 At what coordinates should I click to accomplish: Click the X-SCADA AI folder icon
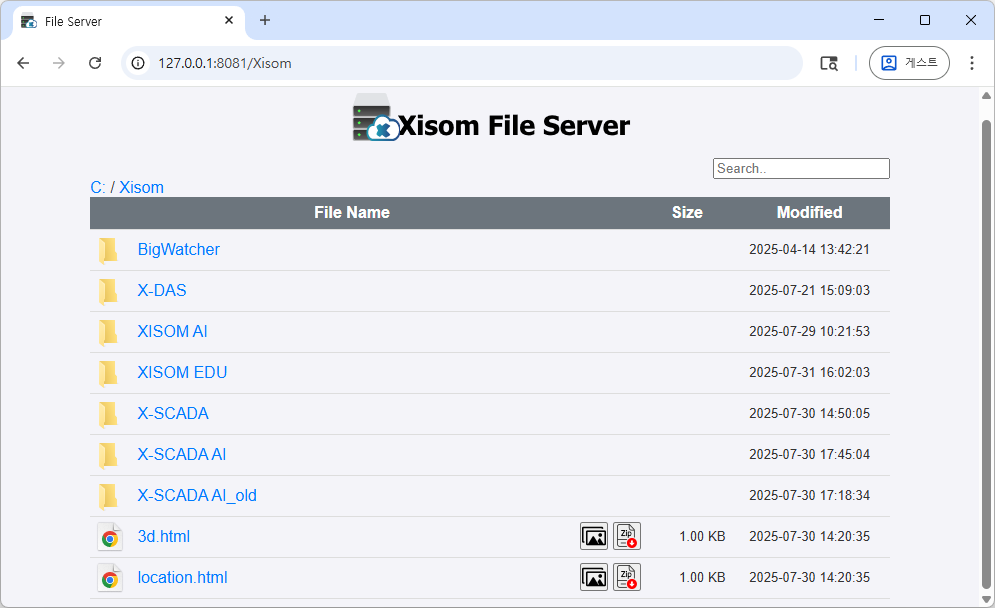click(109, 455)
